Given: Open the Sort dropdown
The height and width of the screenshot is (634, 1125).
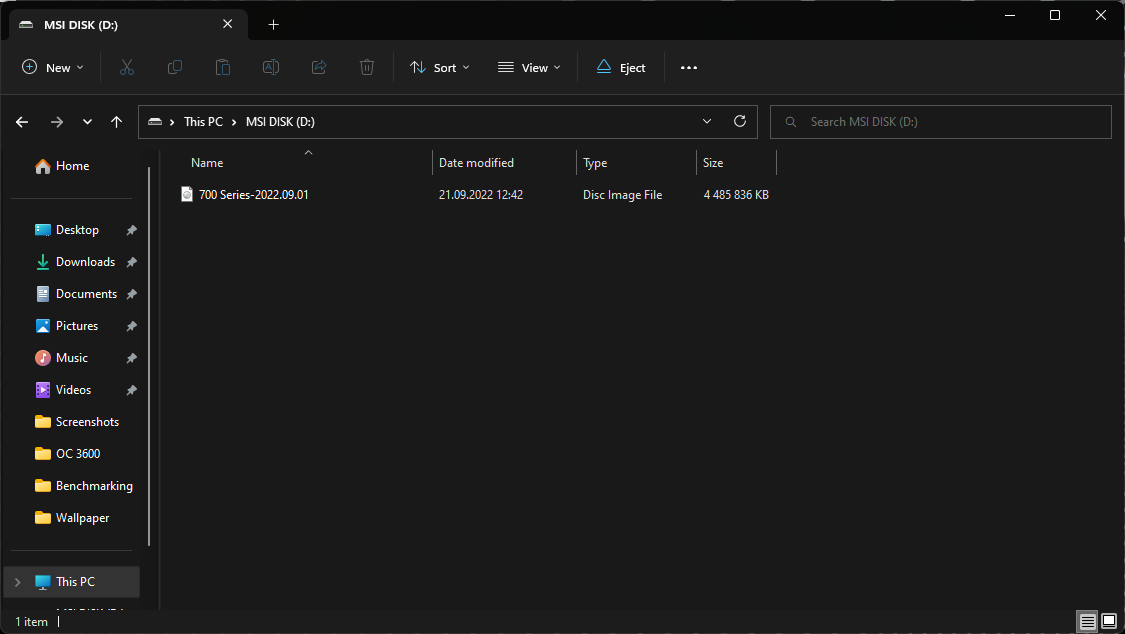Looking at the screenshot, I should (x=440, y=67).
